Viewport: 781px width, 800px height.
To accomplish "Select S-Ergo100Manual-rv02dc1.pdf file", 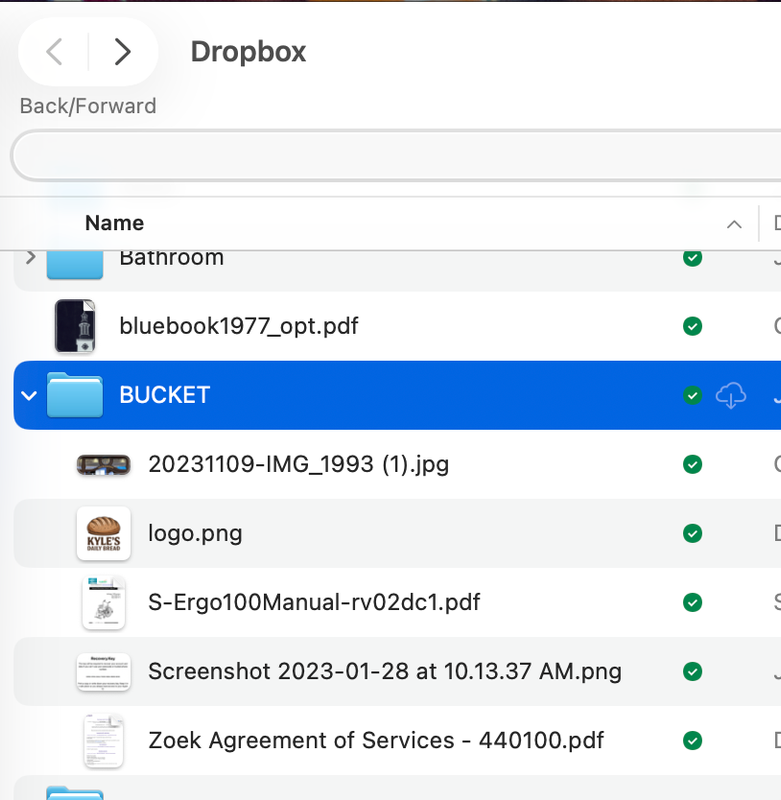I will 313,603.
